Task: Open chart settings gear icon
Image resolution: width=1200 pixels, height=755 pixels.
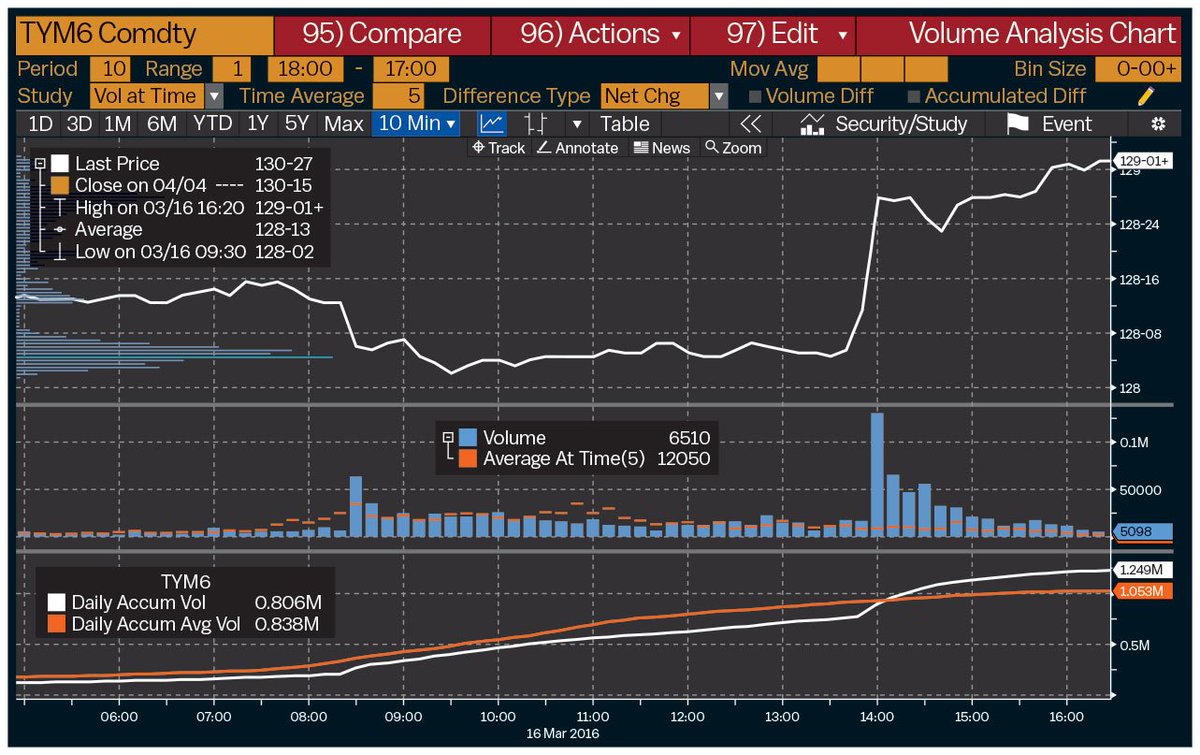Action: [x=1159, y=124]
